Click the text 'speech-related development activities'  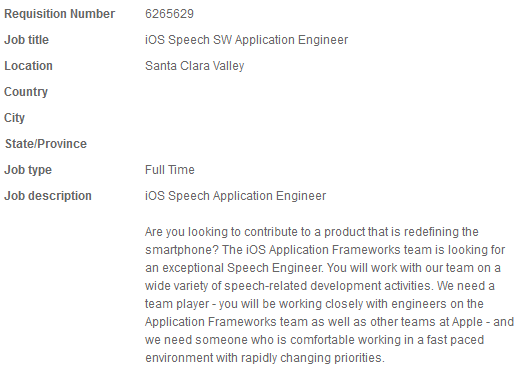tap(328, 286)
